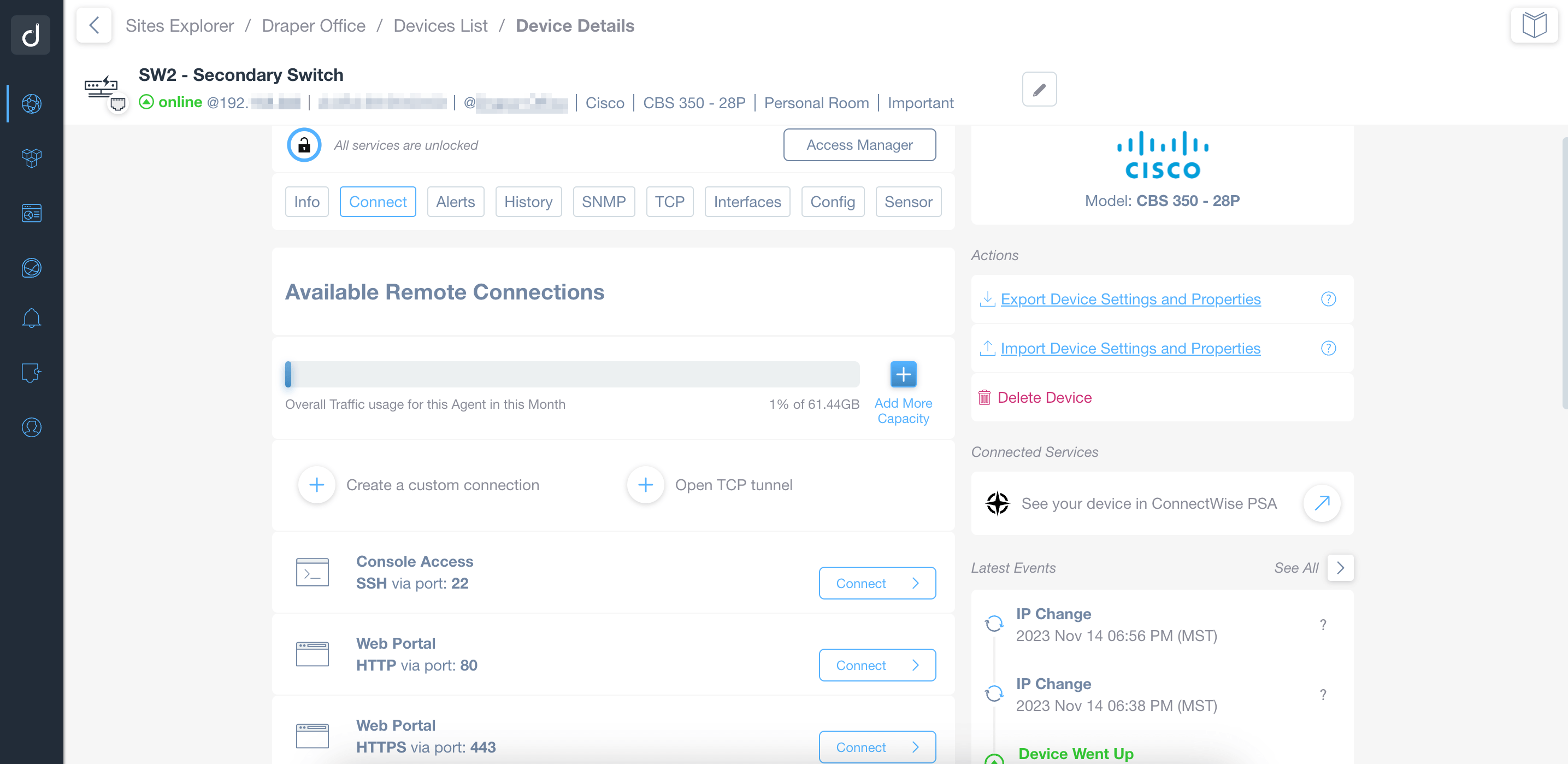Click the padlock services unlocked icon
Image resolution: width=1568 pixels, height=764 pixels.
click(x=304, y=145)
